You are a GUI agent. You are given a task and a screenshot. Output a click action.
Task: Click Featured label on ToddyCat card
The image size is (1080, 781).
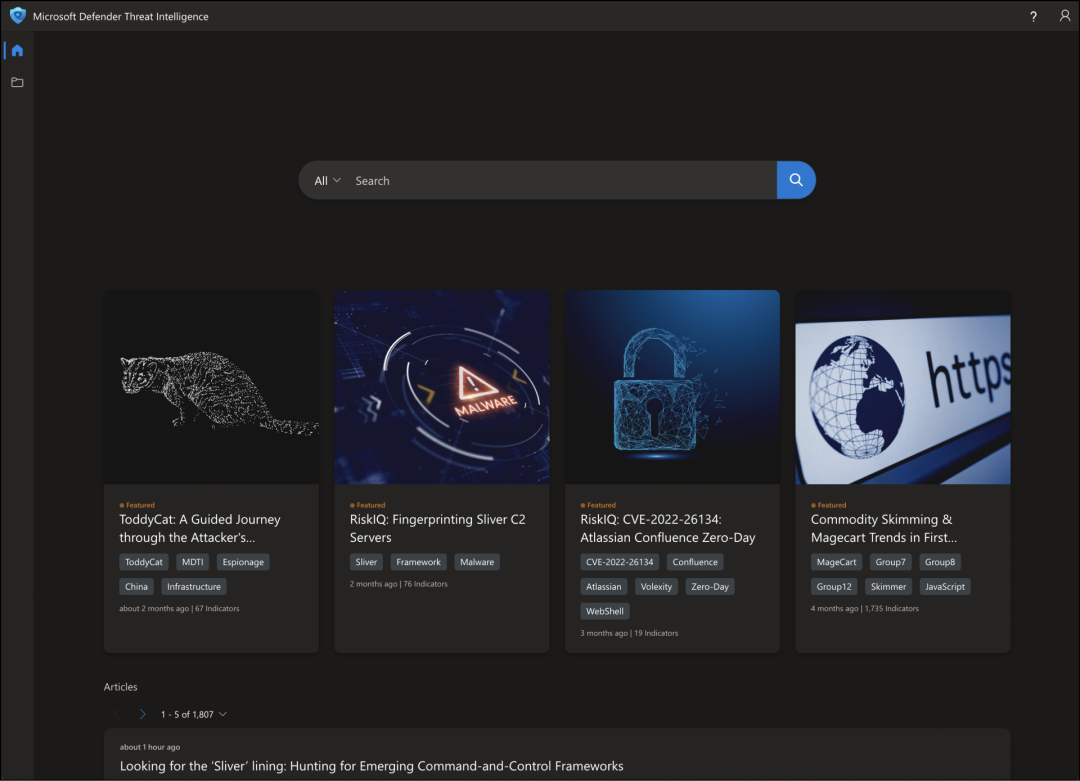pyautogui.click(x=137, y=505)
